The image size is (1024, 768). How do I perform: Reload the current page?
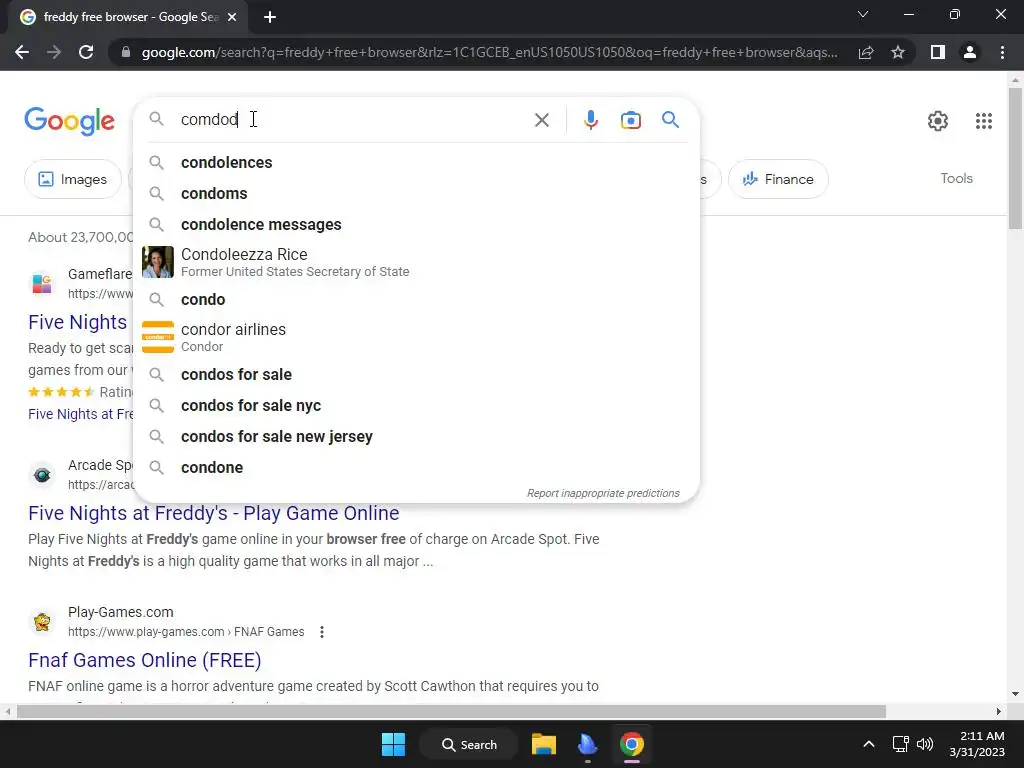pos(86,52)
